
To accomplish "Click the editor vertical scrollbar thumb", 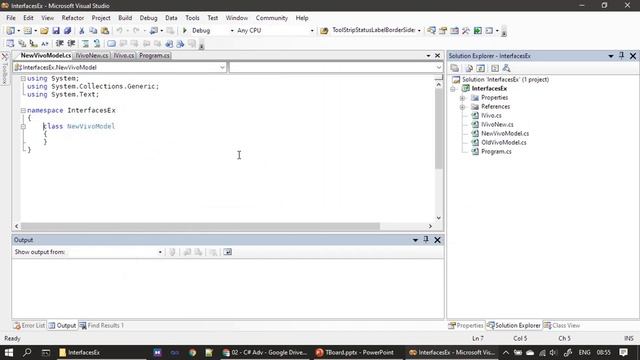I will (439, 129).
